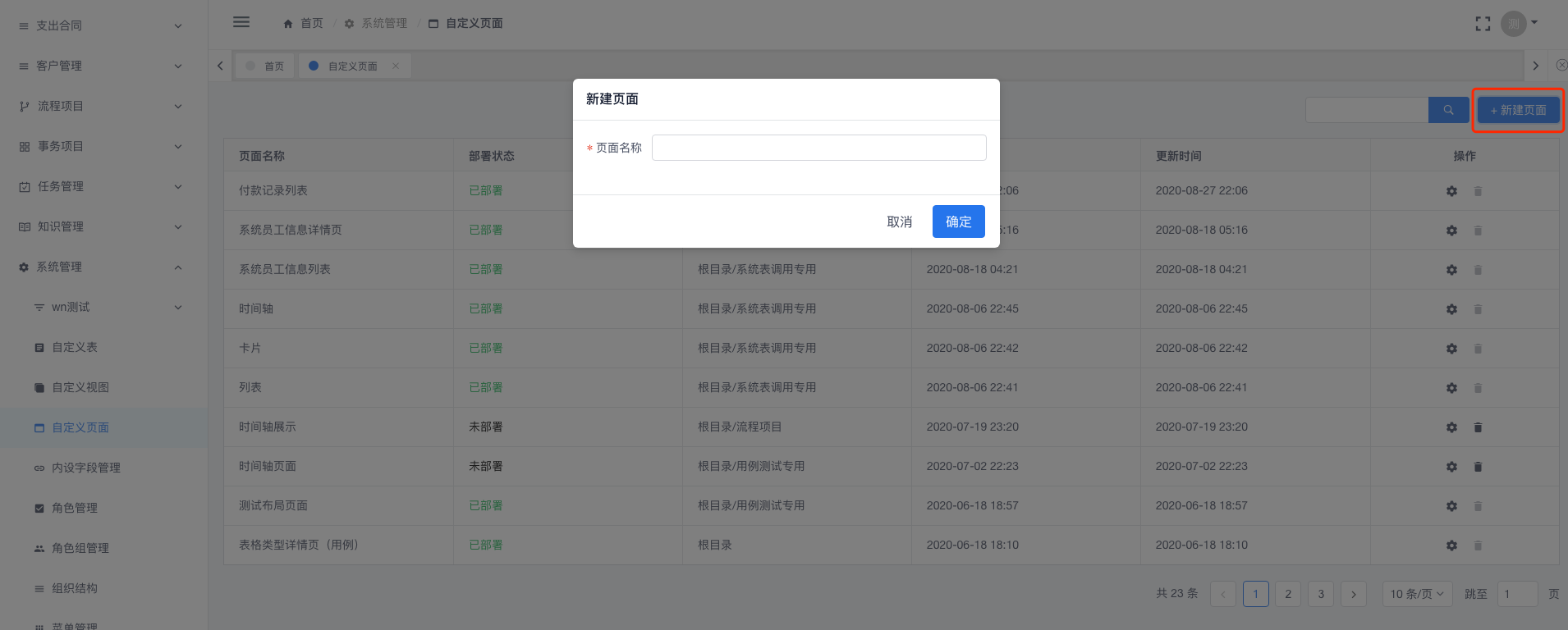Expand the 支出合同 sidebar menu
The image size is (1568, 630).
tap(103, 25)
